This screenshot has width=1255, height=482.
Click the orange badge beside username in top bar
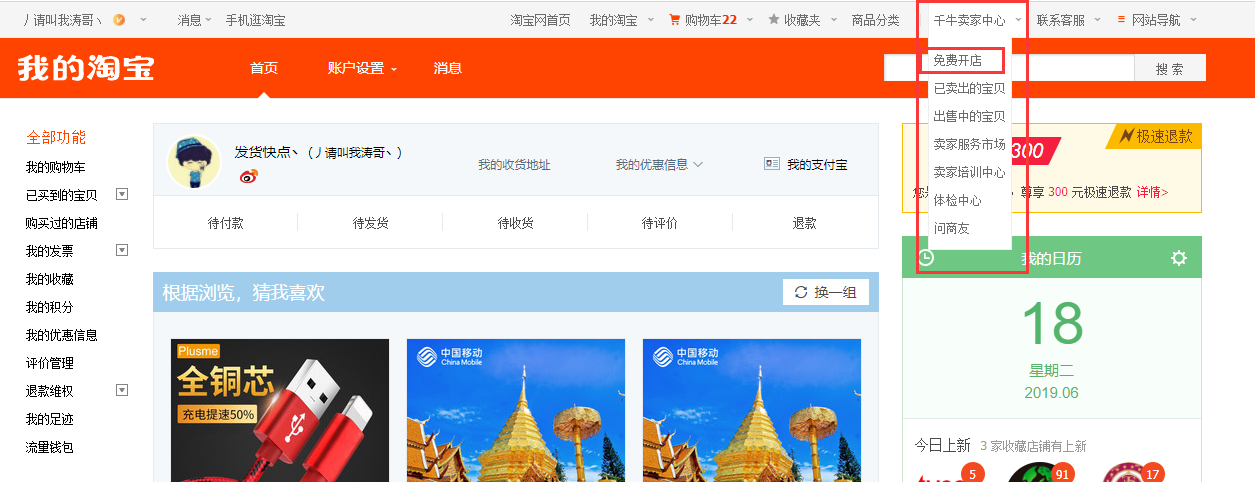119,20
